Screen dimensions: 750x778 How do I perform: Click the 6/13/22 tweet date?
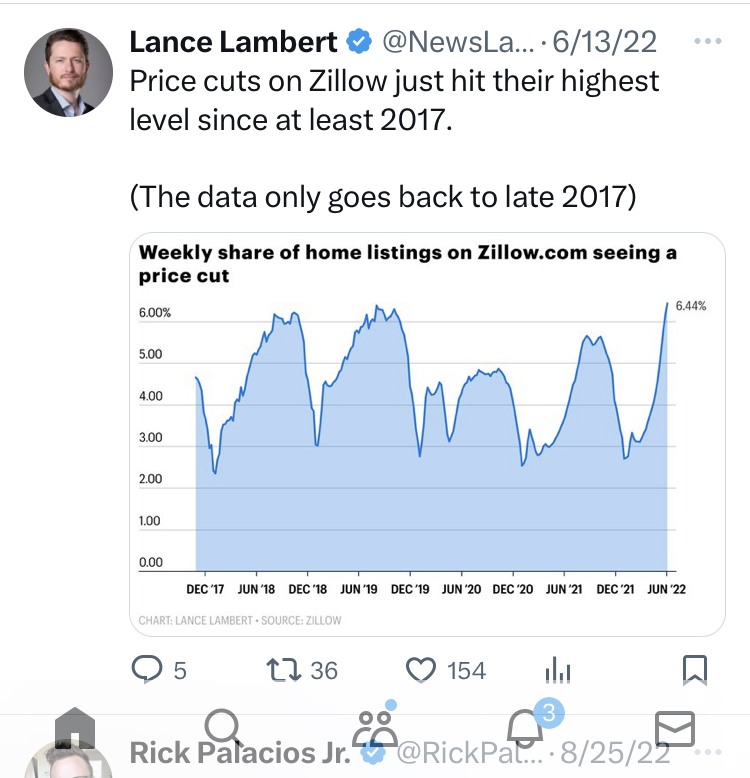tap(607, 42)
